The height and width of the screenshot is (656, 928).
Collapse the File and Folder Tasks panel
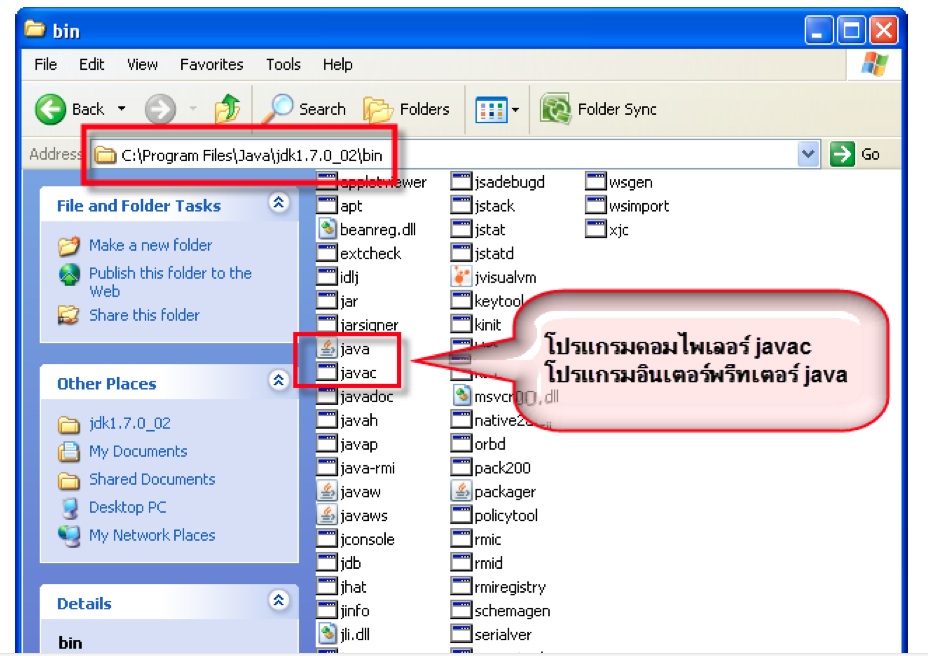pyautogui.click(x=279, y=203)
